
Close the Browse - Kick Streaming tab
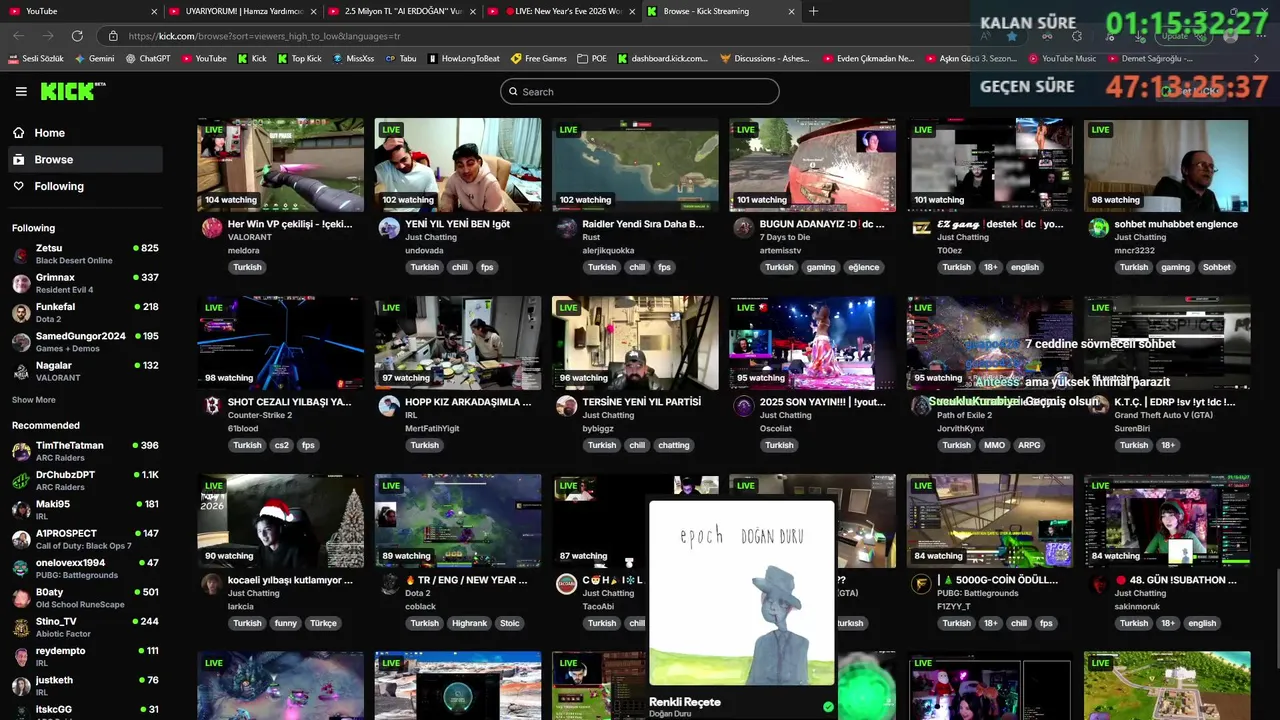791,12
